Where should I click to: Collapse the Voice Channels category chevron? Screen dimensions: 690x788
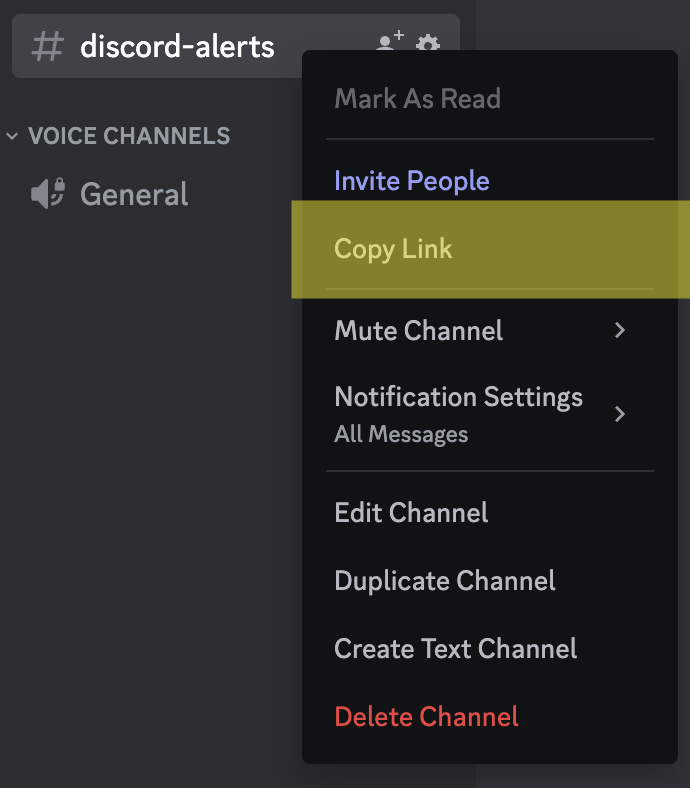pyautogui.click(x=13, y=136)
